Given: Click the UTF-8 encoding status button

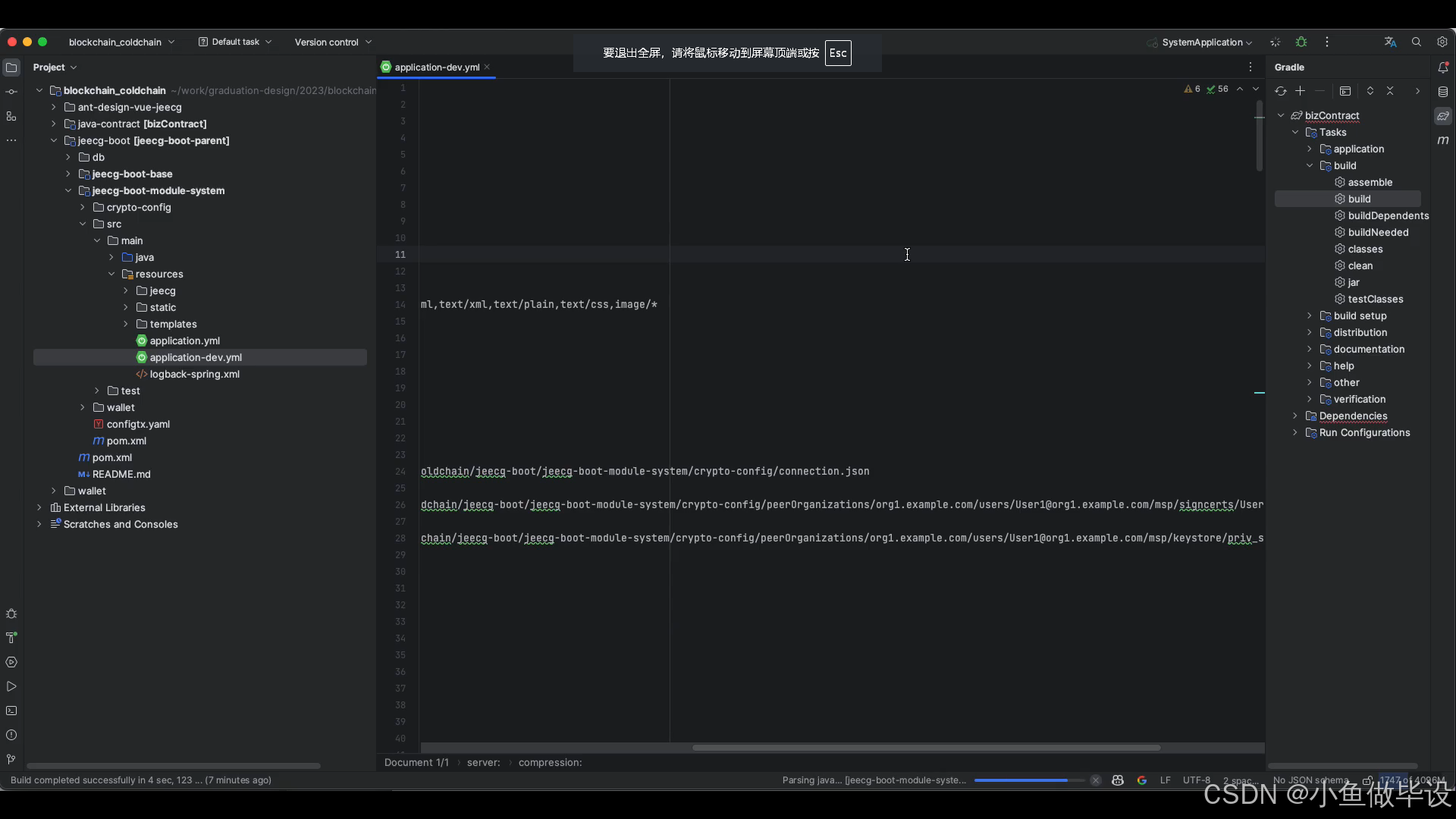Looking at the screenshot, I should coord(1197,780).
